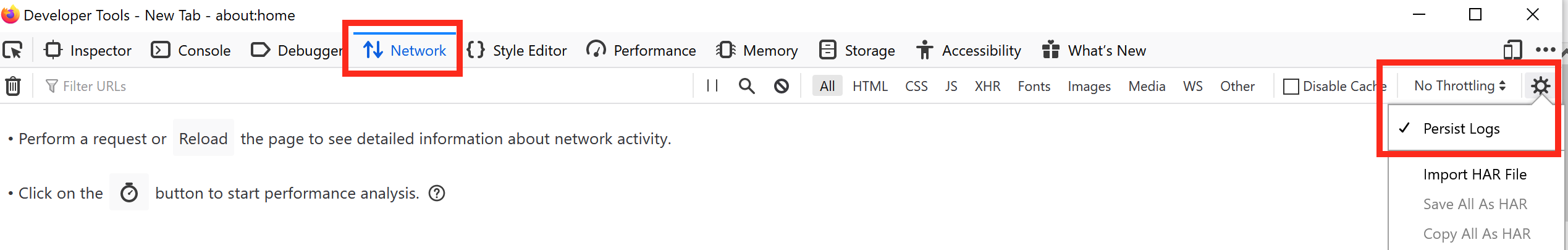The height and width of the screenshot is (250, 1568).
Task: Switch to the Inspector tab
Action: click(x=88, y=50)
